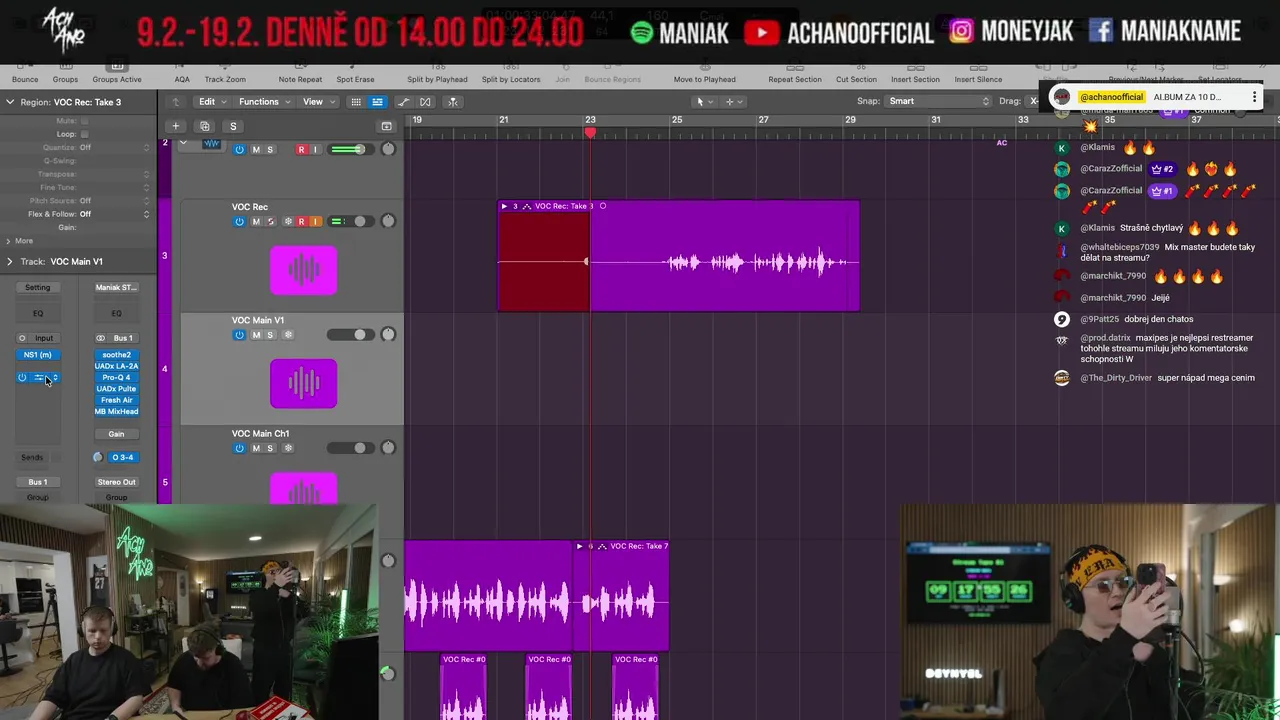Screen dimensions: 1280x720
Task: Click the Stereo Out output slot
Action: (116, 482)
